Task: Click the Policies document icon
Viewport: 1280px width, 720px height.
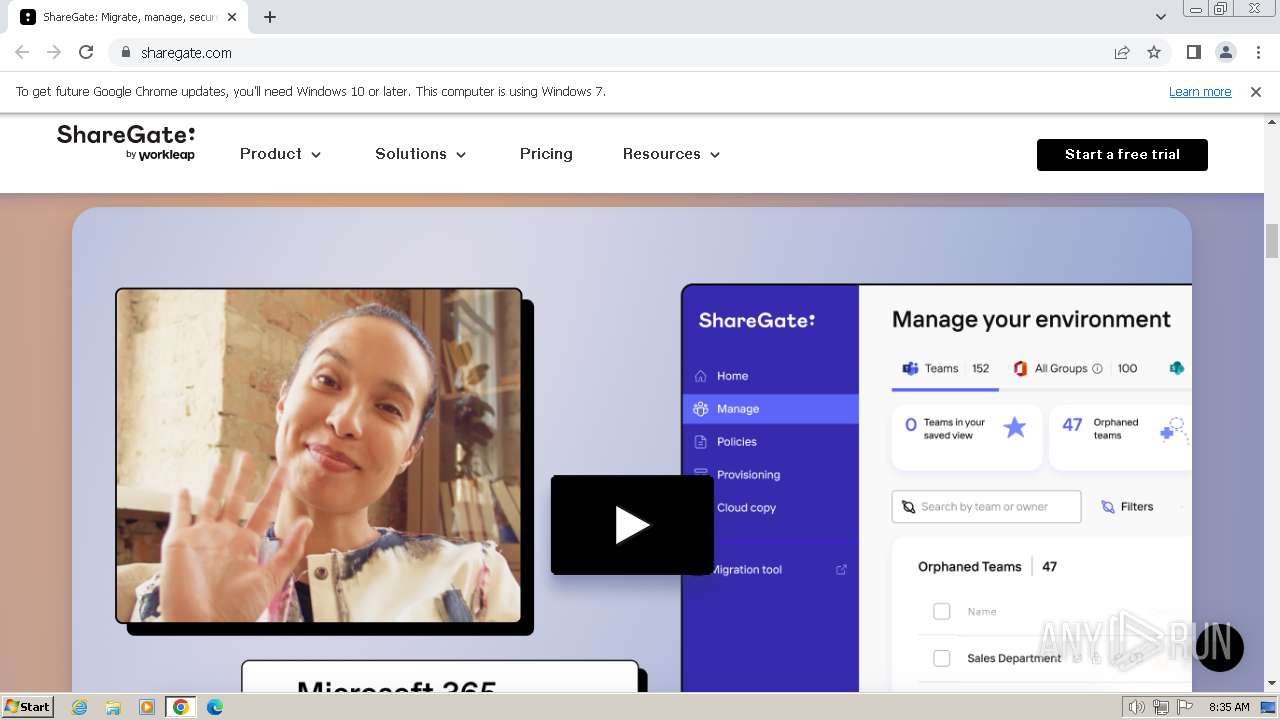Action: click(700, 442)
